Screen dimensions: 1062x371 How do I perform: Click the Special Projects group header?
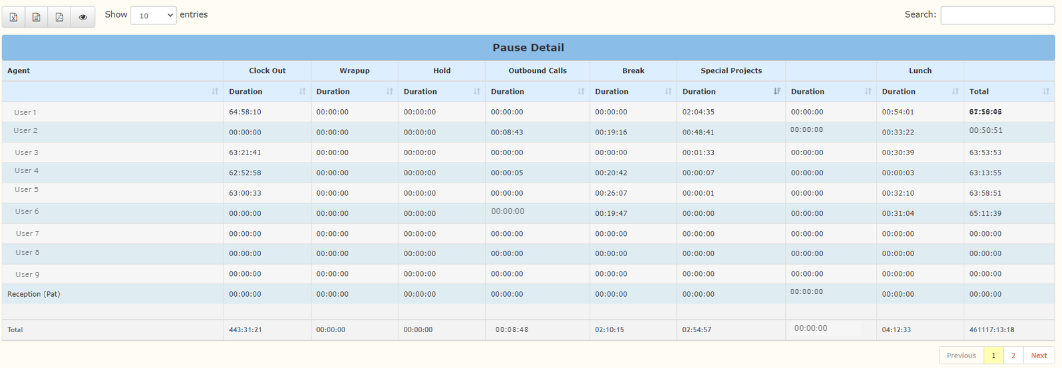point(731,70)
